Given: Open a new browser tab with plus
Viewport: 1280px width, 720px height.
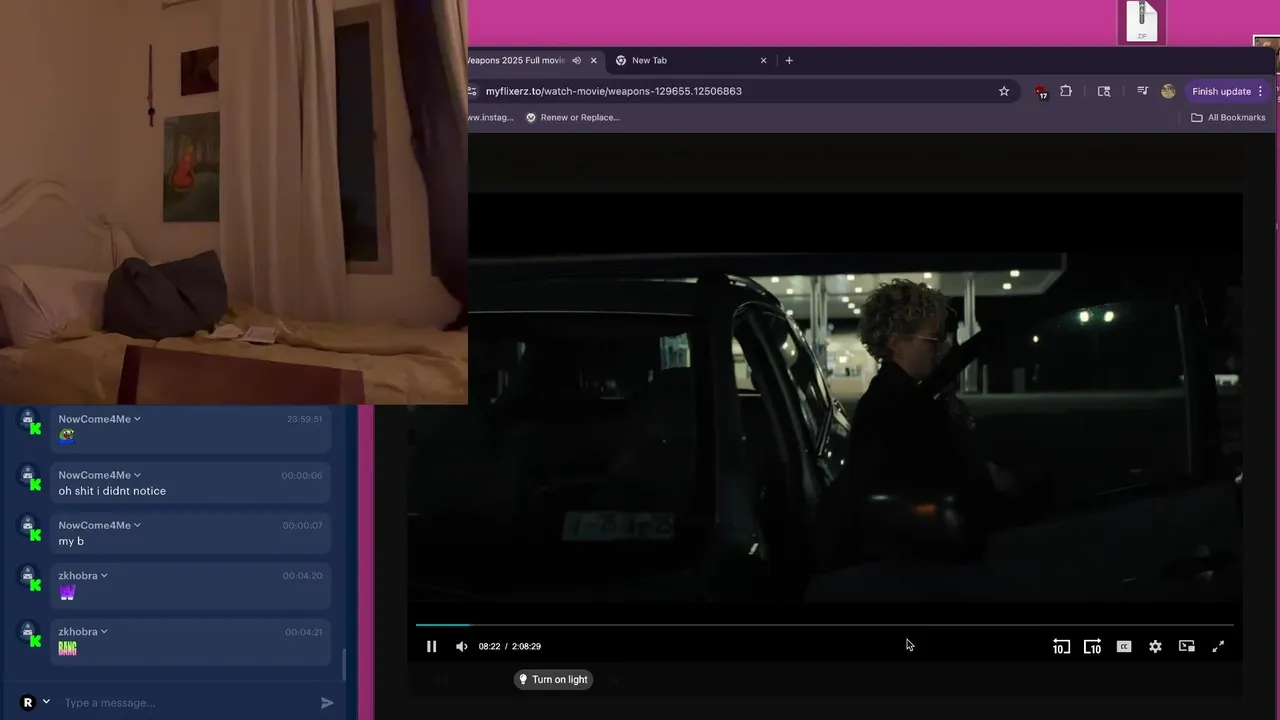Looking at the screenshot, I should click(x=789, y=61).
